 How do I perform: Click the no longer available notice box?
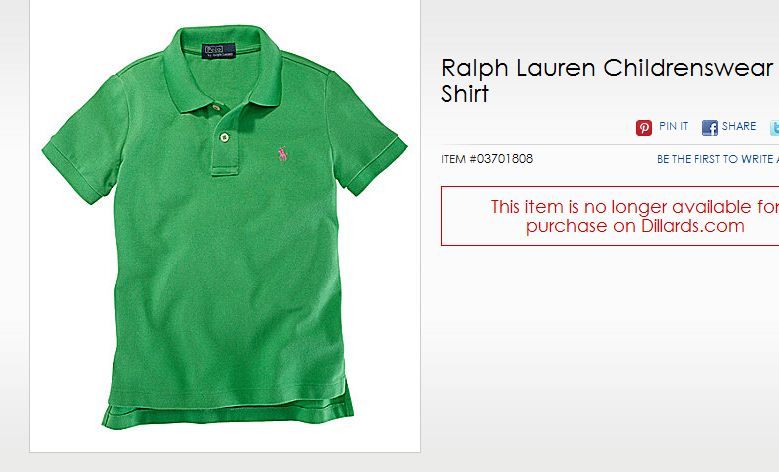610,216
